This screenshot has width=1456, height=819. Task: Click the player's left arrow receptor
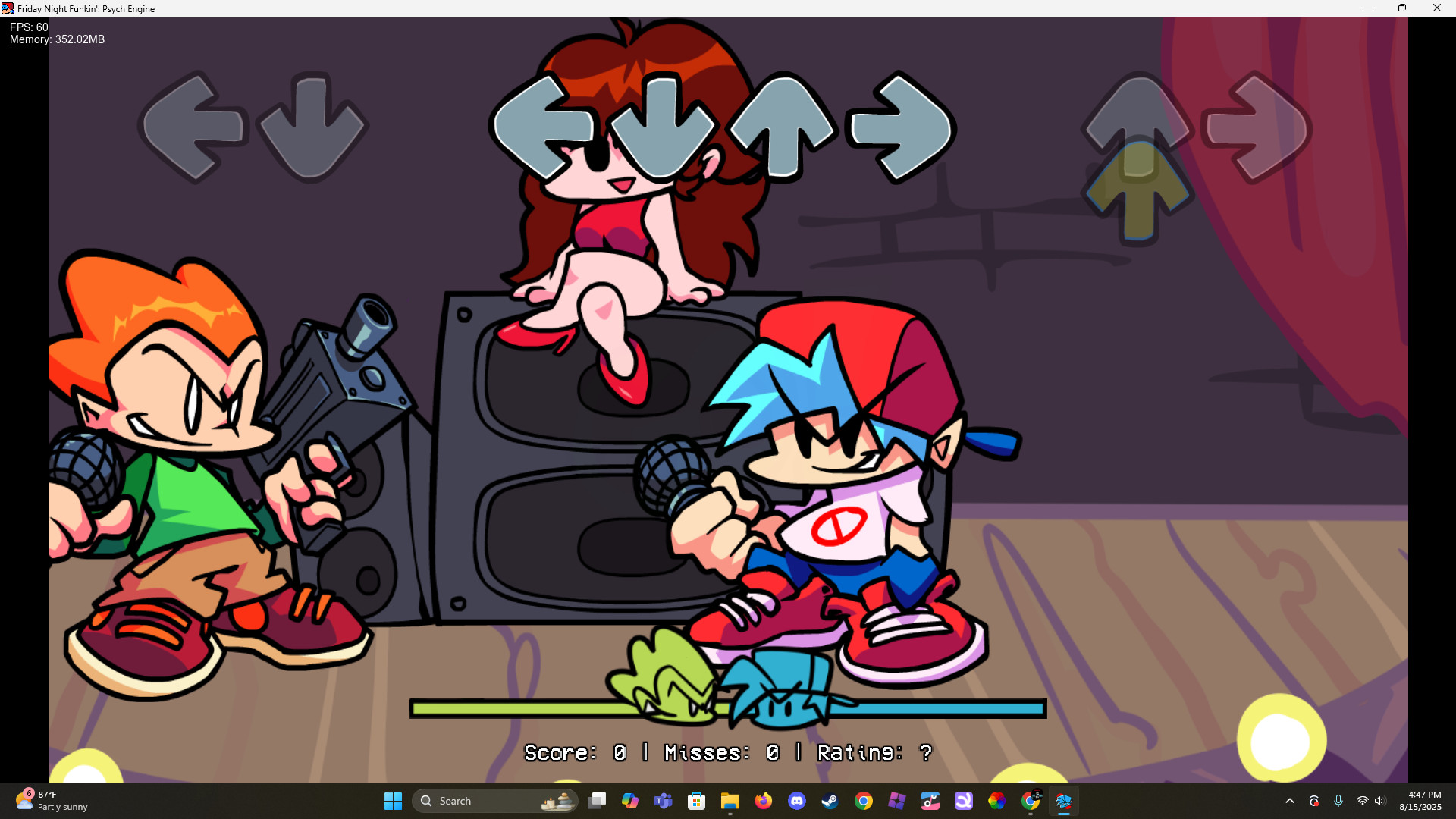(544, 127)
